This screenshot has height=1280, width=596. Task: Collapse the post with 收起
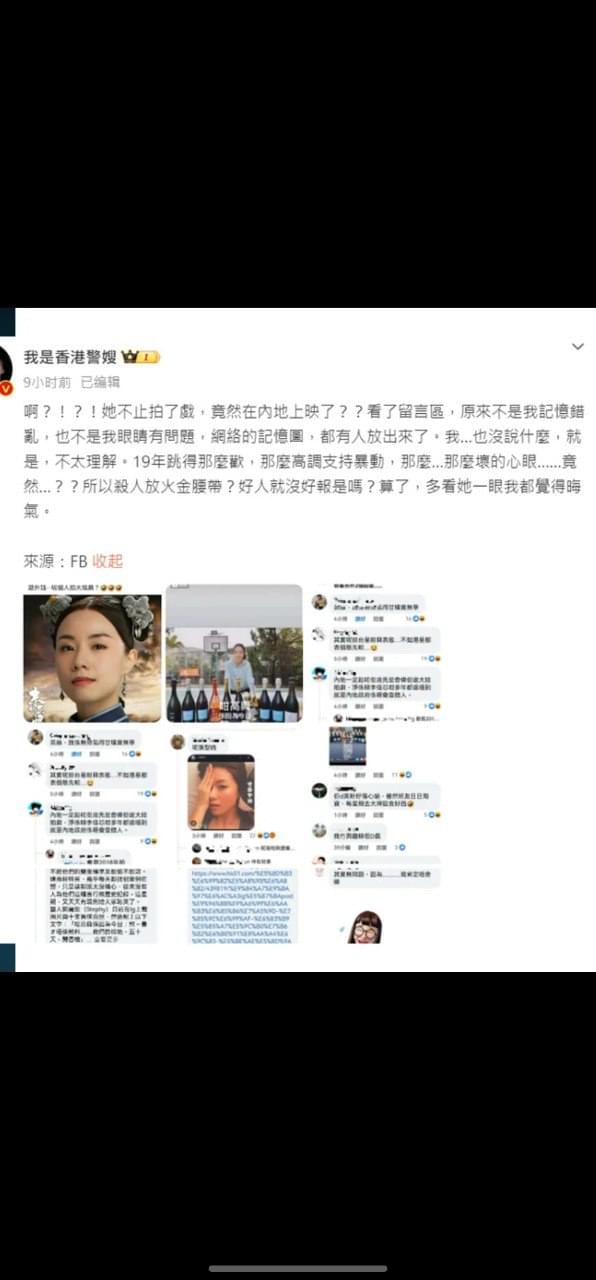point(108,561)
